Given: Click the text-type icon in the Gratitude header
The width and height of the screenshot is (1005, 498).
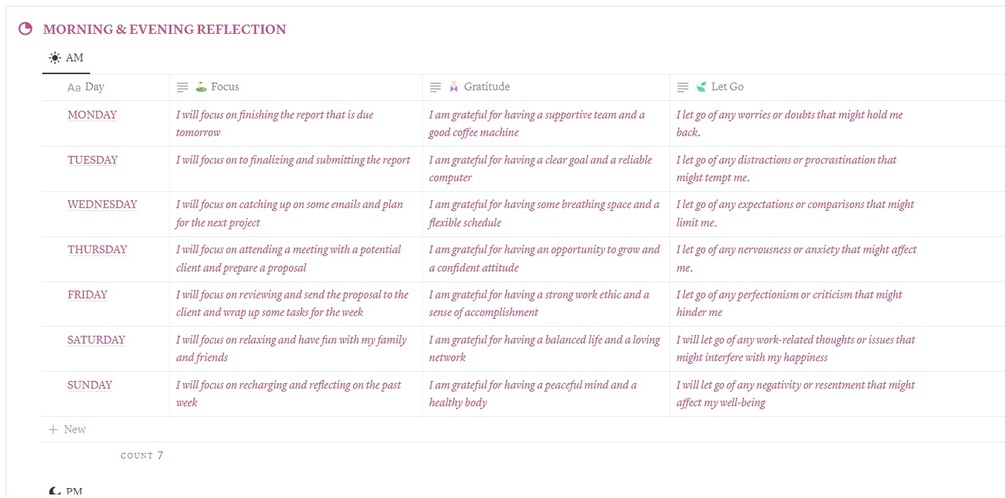Looking at the screenshot, I should 436,88.
